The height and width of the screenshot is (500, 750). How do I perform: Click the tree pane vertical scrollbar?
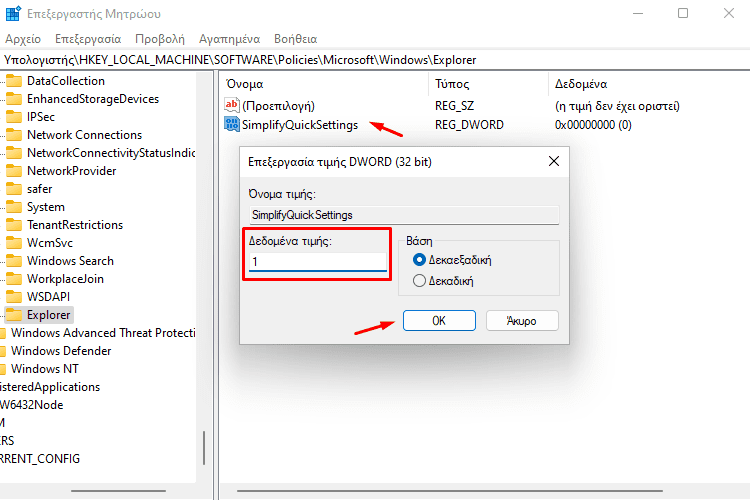(204, 448)
